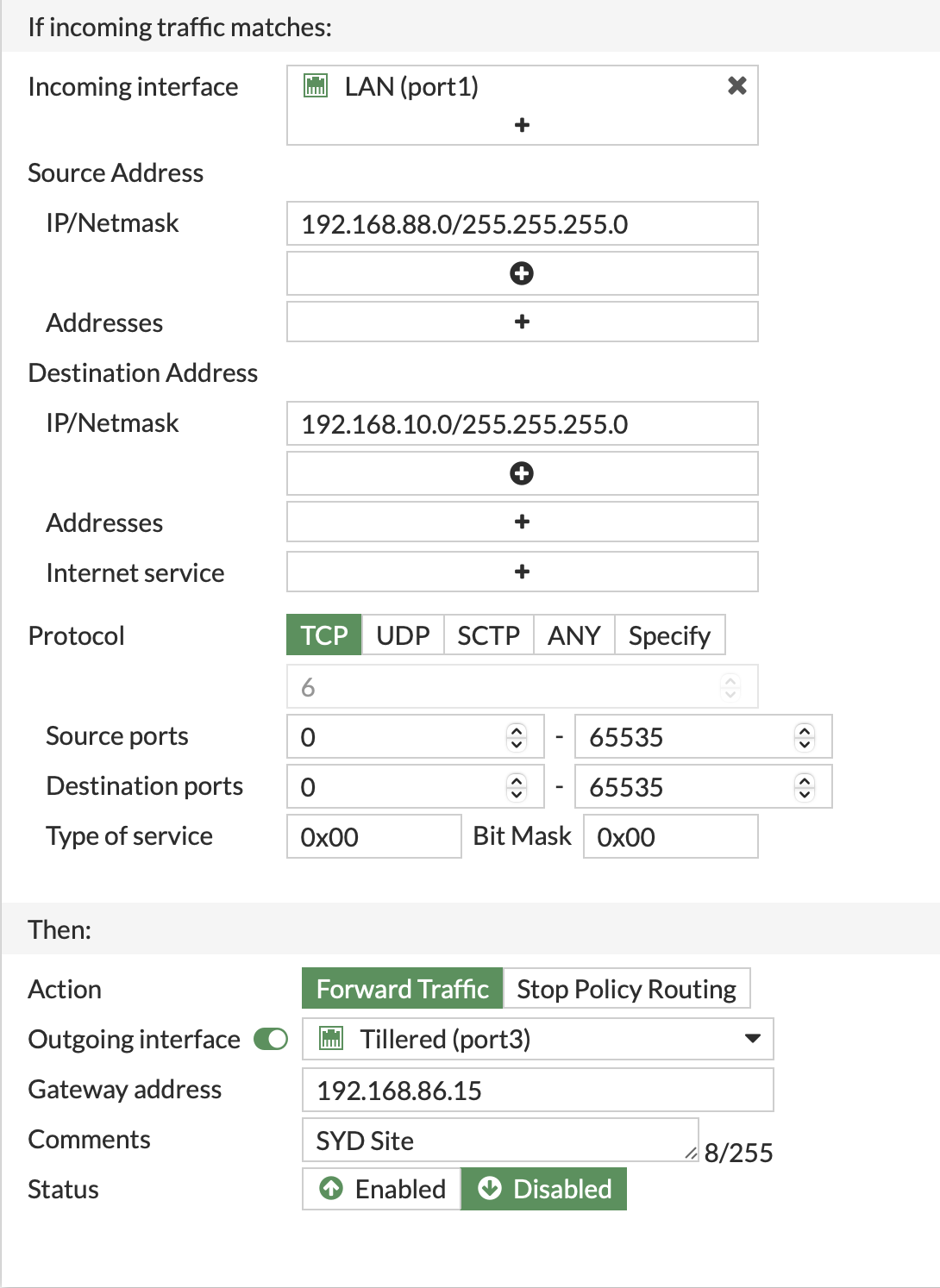The width and height of the screenshot is (940, 1288).
Task: Set the route status to Disabled
Action: click(544, 1189)
